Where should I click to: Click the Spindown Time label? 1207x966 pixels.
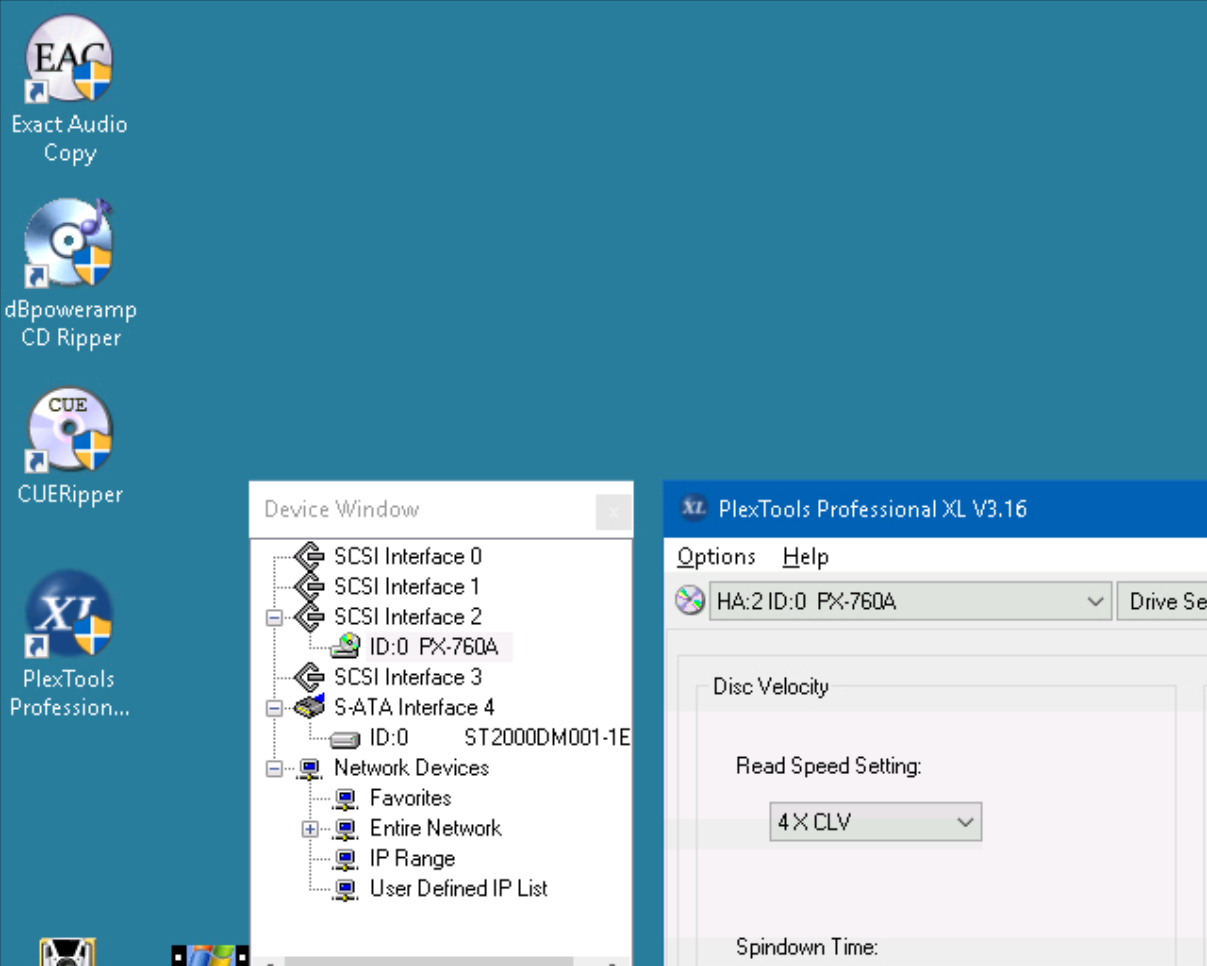click(807, 946)
